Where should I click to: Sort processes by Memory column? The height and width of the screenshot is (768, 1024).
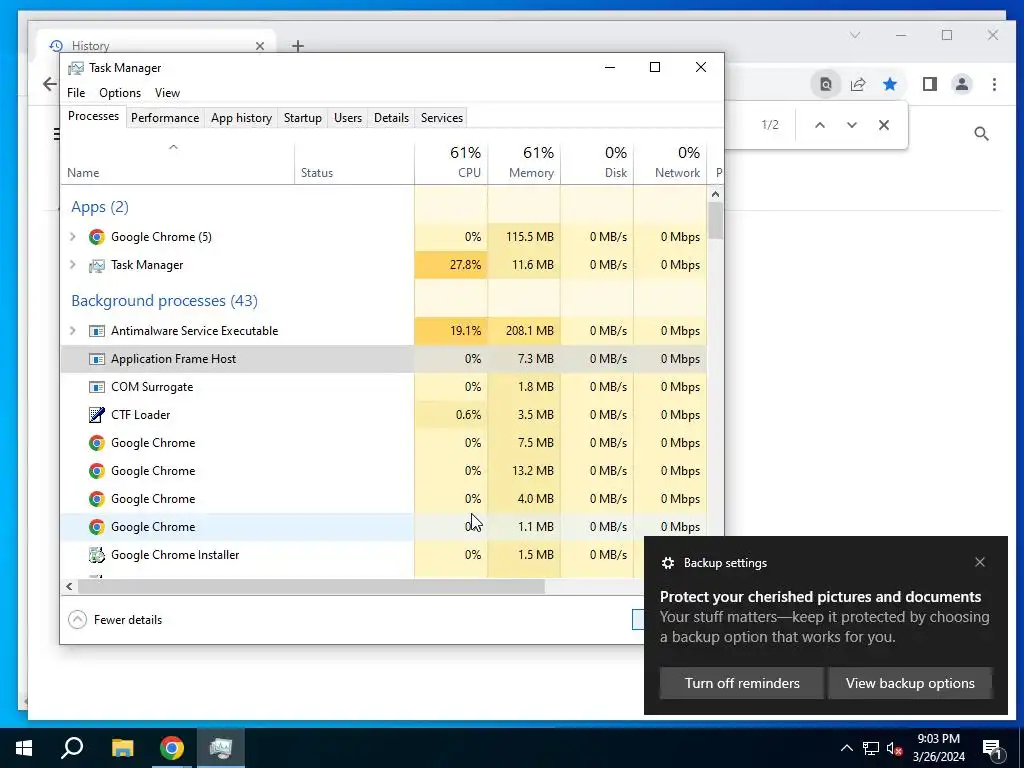(x=524, y=162)
